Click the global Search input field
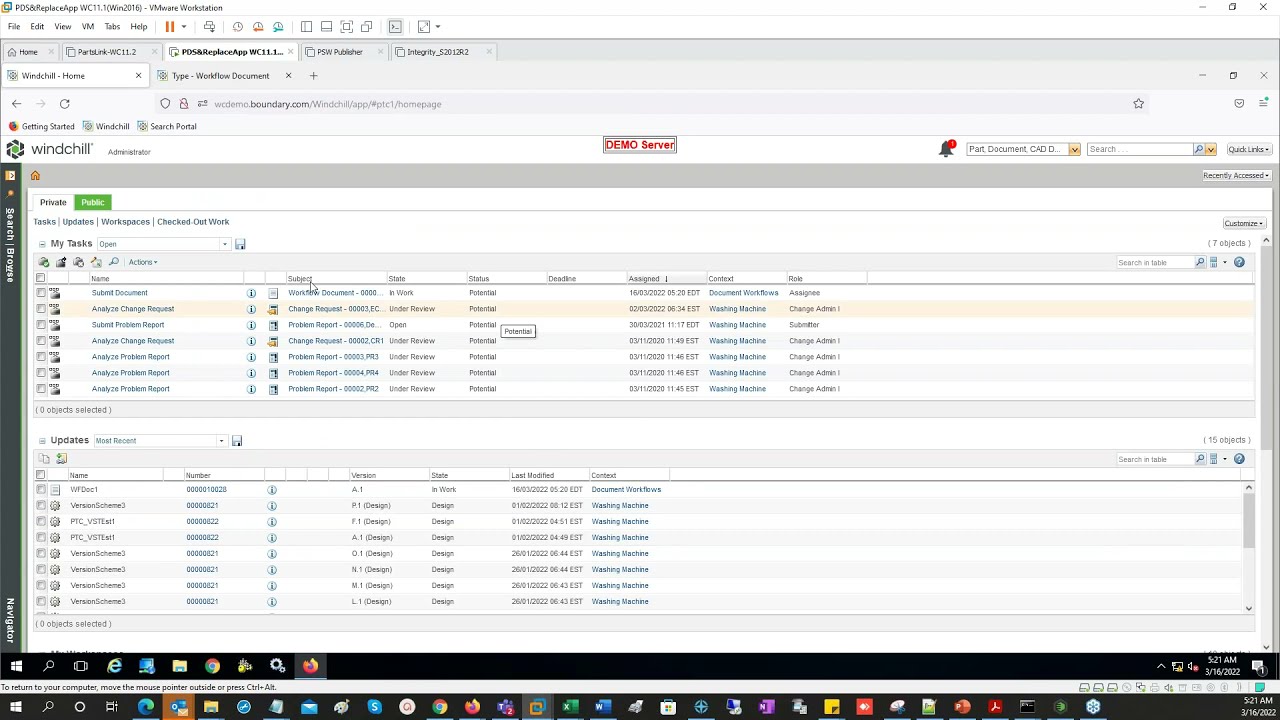Image resolution: width=1280 pixels, height=720 pixels. point(1139,149)
